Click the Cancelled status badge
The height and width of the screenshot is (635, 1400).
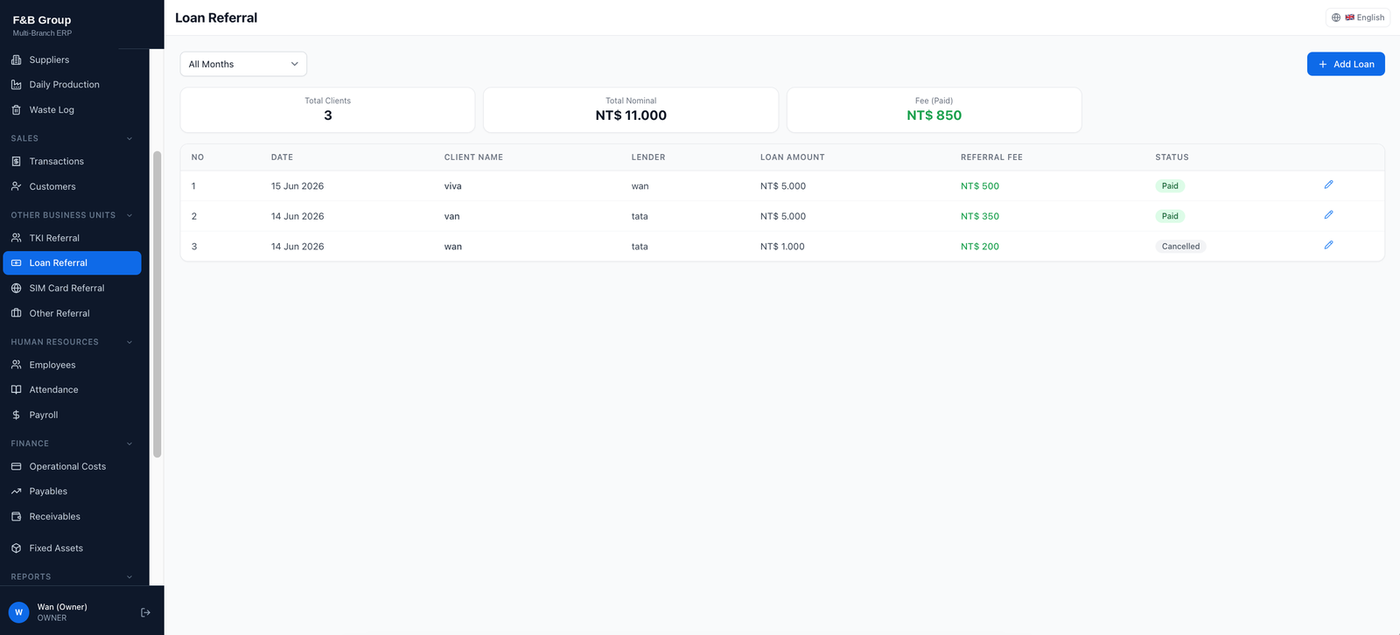1181,246
